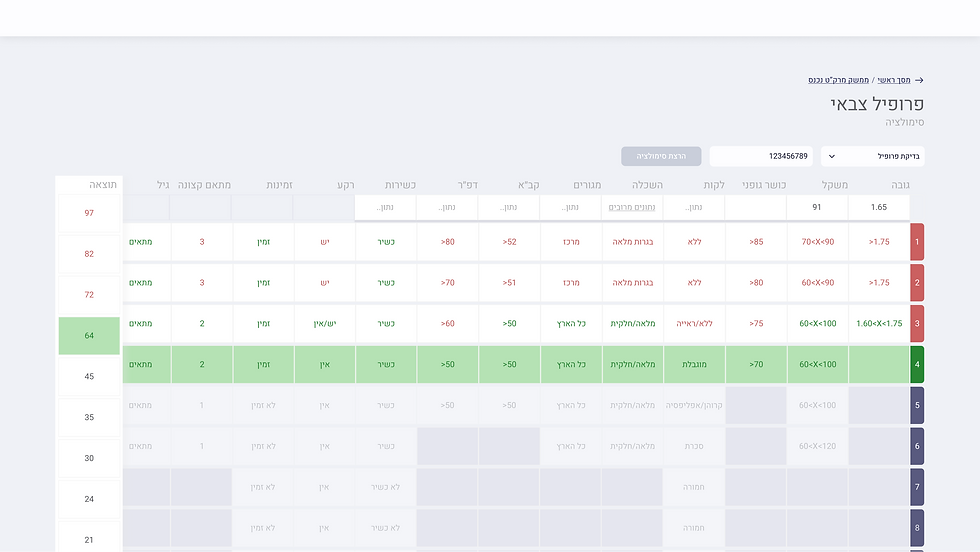
Task: Select the red row tag number 1
Action: pyautogui.click(x=917, y=242)
